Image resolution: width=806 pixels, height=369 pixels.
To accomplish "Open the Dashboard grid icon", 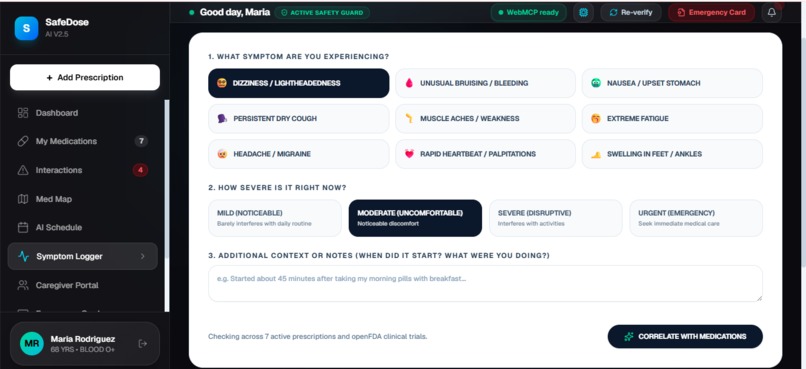I will point(23,113).
